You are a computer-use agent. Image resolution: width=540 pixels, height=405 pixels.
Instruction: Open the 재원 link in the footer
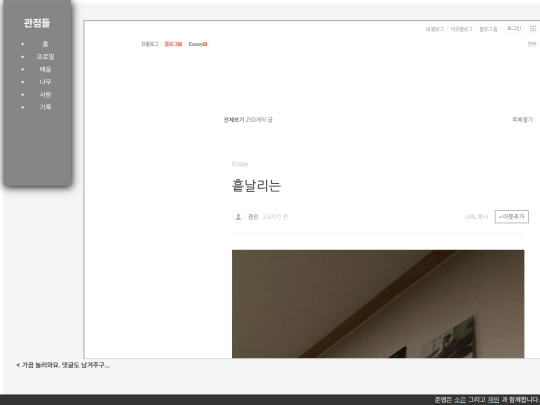pos(493,400)
